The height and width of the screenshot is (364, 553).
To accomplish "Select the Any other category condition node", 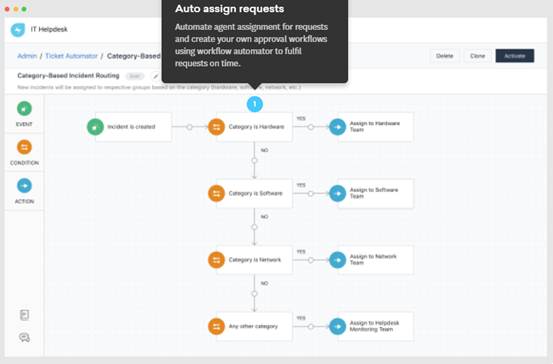I will [x=250, y=326].
